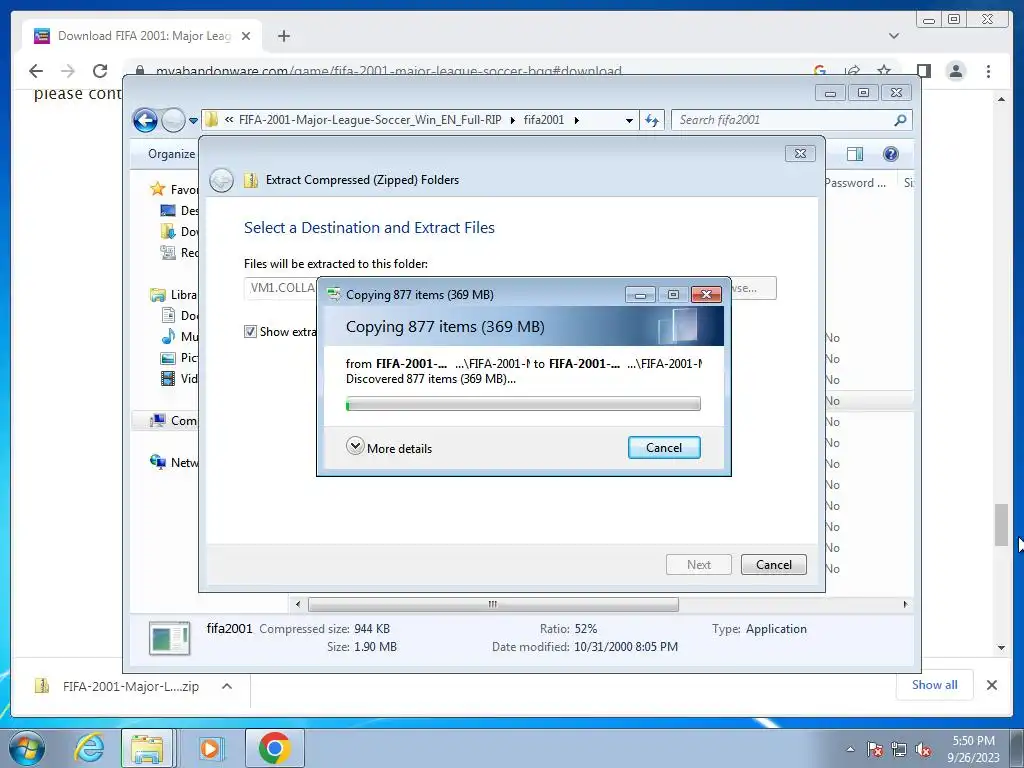This screenshot has width=1024, height=768.
Task: Open a new Chrome tab
Action: [x=283, y=36]
